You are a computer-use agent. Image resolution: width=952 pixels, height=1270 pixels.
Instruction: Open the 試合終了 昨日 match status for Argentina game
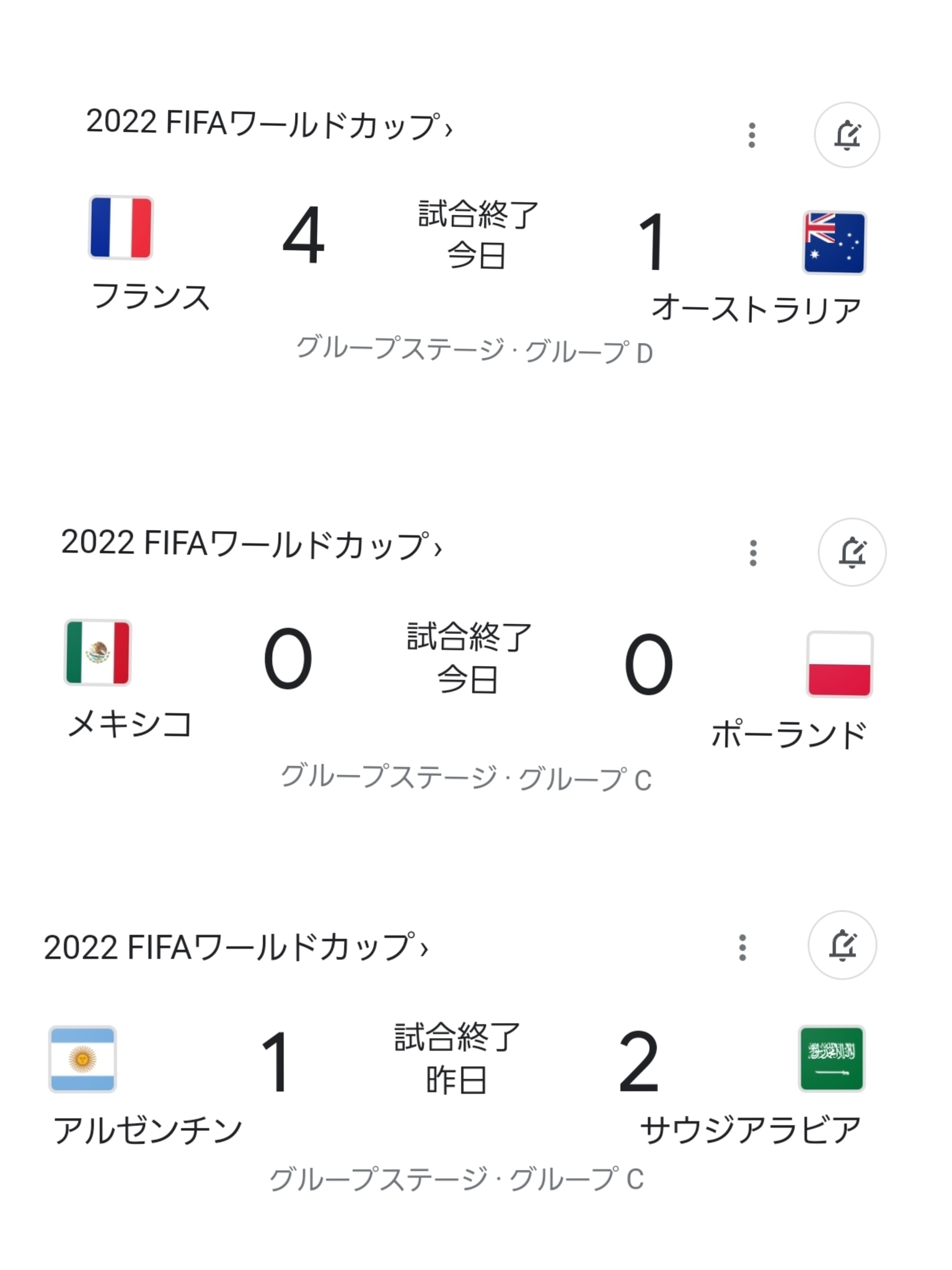click(457, 1058)
